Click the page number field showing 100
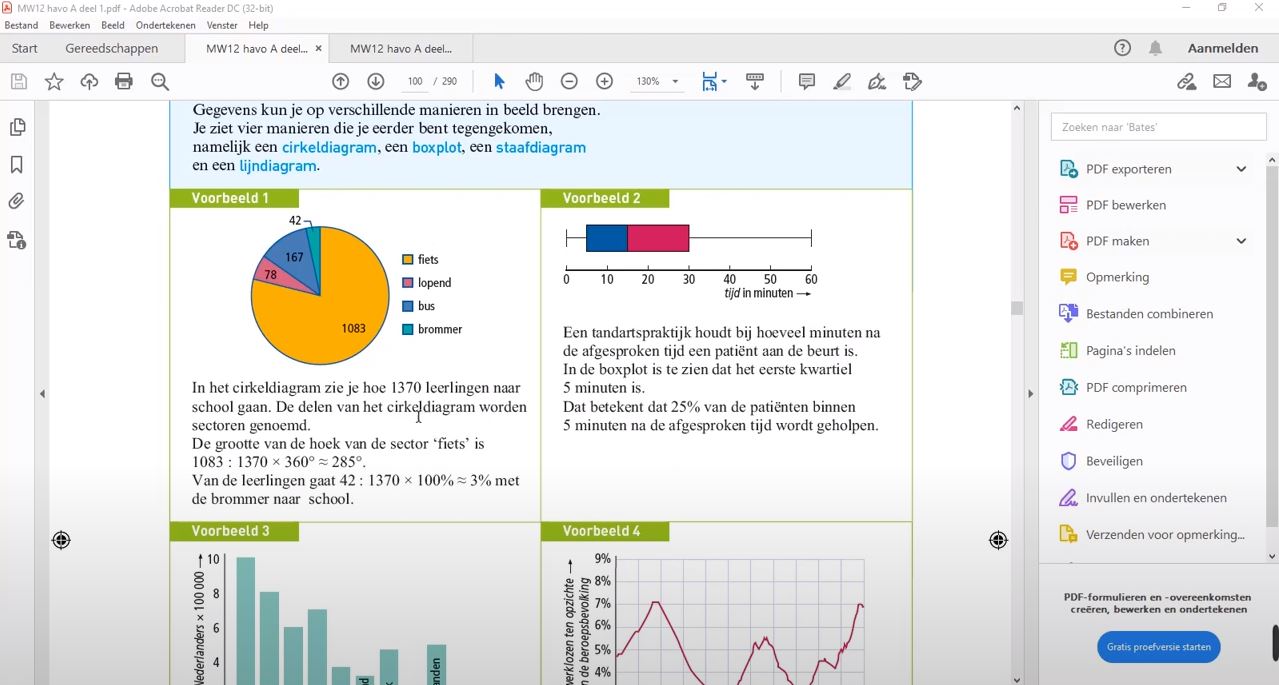 pyautogui.click(x=415, y=82)
